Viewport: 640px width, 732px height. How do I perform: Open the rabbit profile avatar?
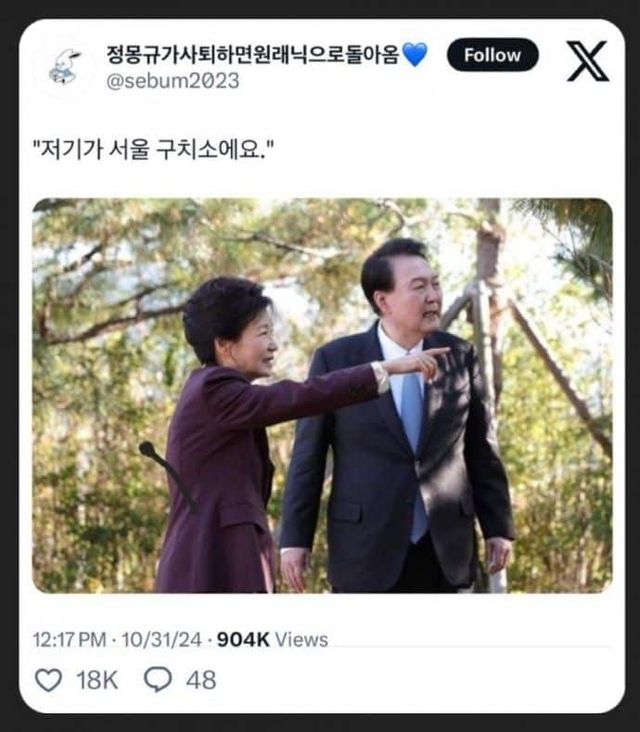point(65,66)
